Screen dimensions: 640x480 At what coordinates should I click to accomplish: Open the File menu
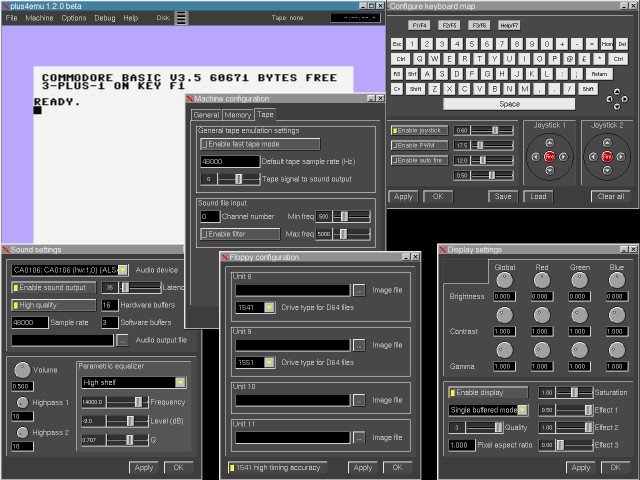11,18
